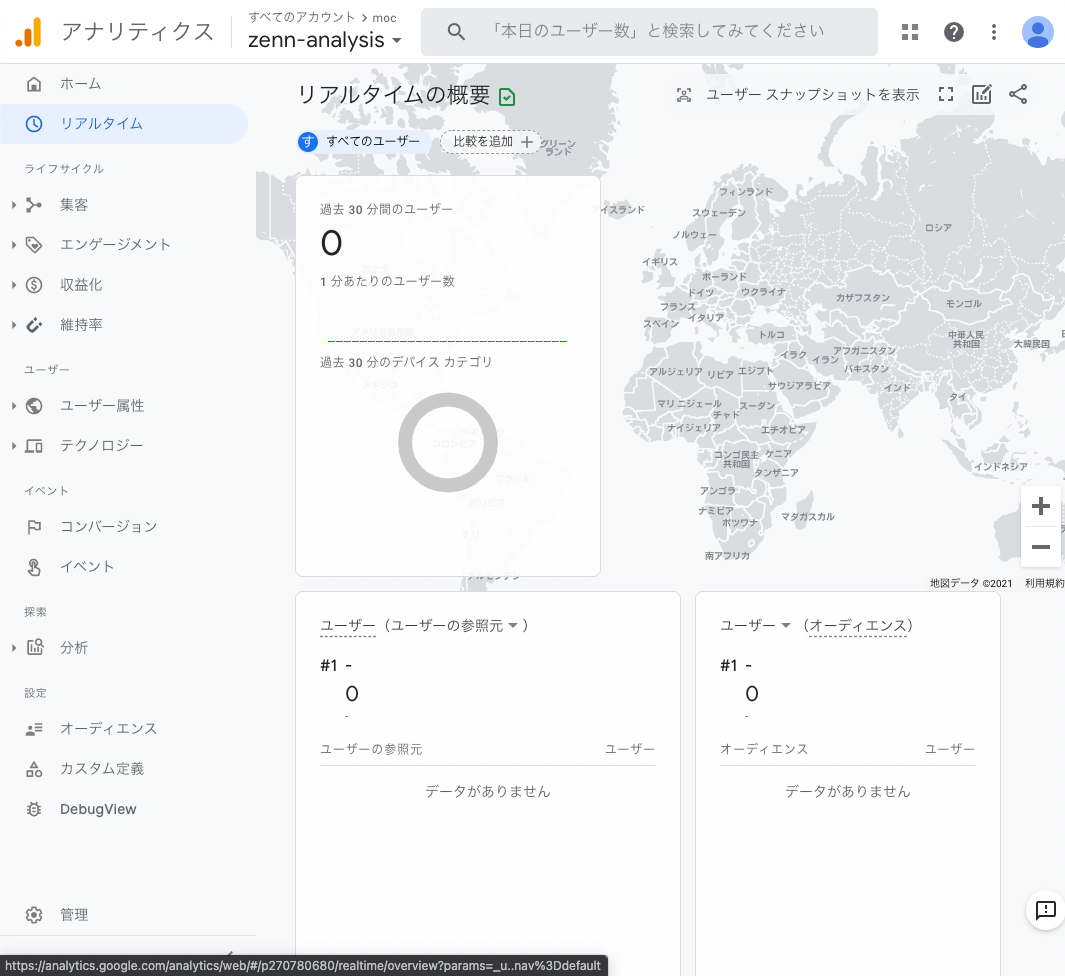Click 比較を追加 button

pos(491,141)
